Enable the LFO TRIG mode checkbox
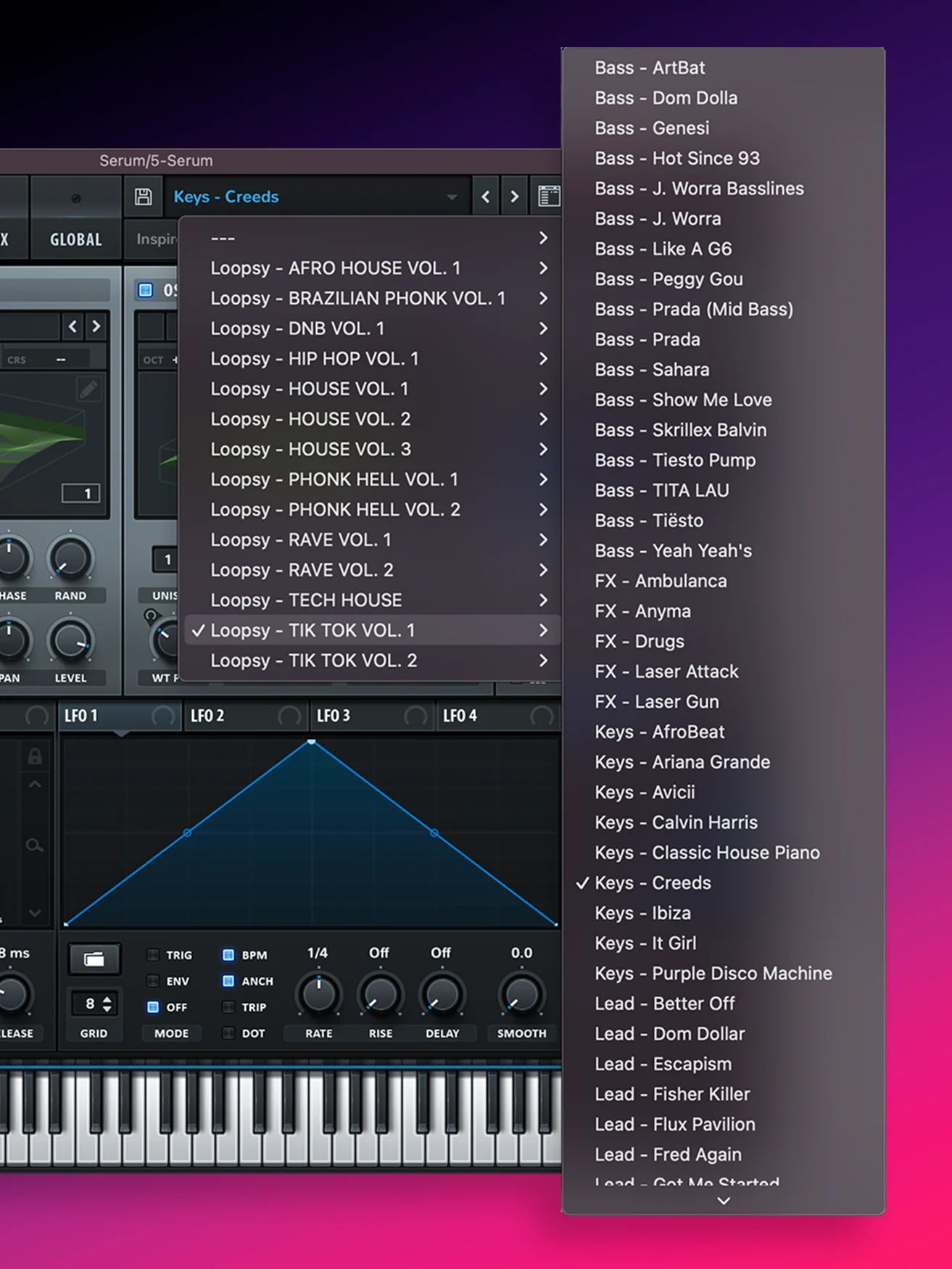The height and width of the screenshot is (1269, 952). [153, 954]
